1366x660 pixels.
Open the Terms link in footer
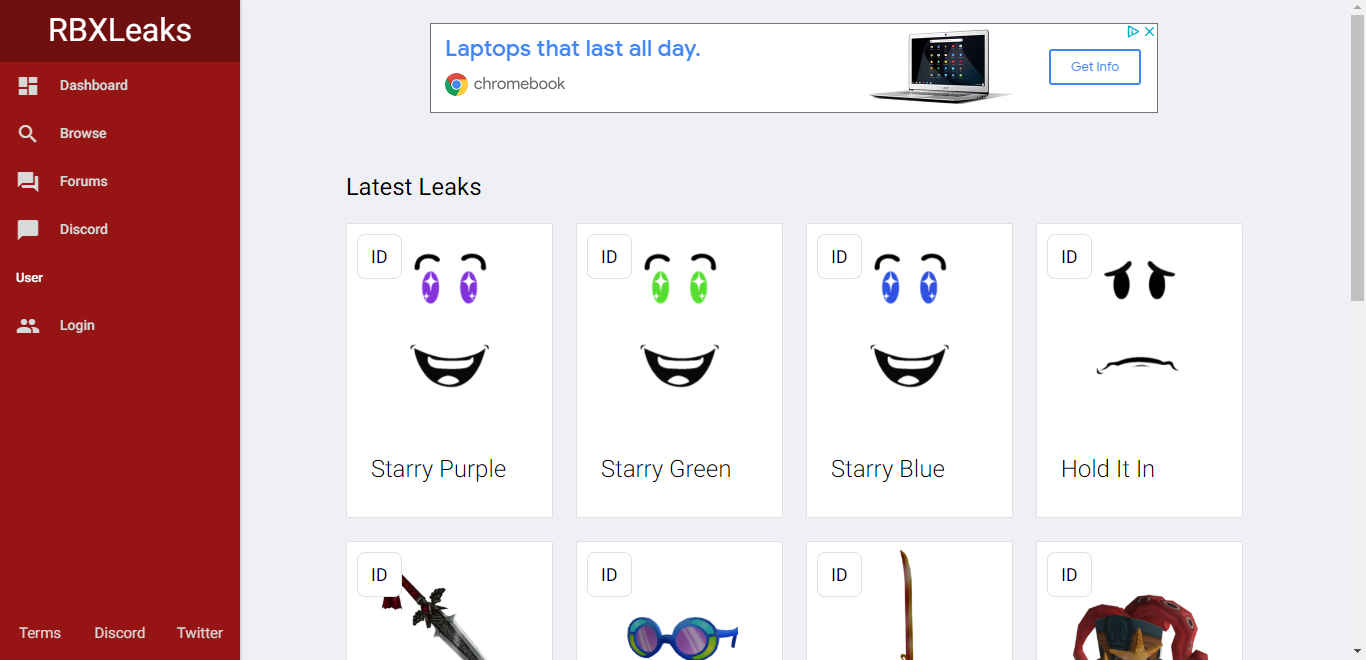[40, 633]
